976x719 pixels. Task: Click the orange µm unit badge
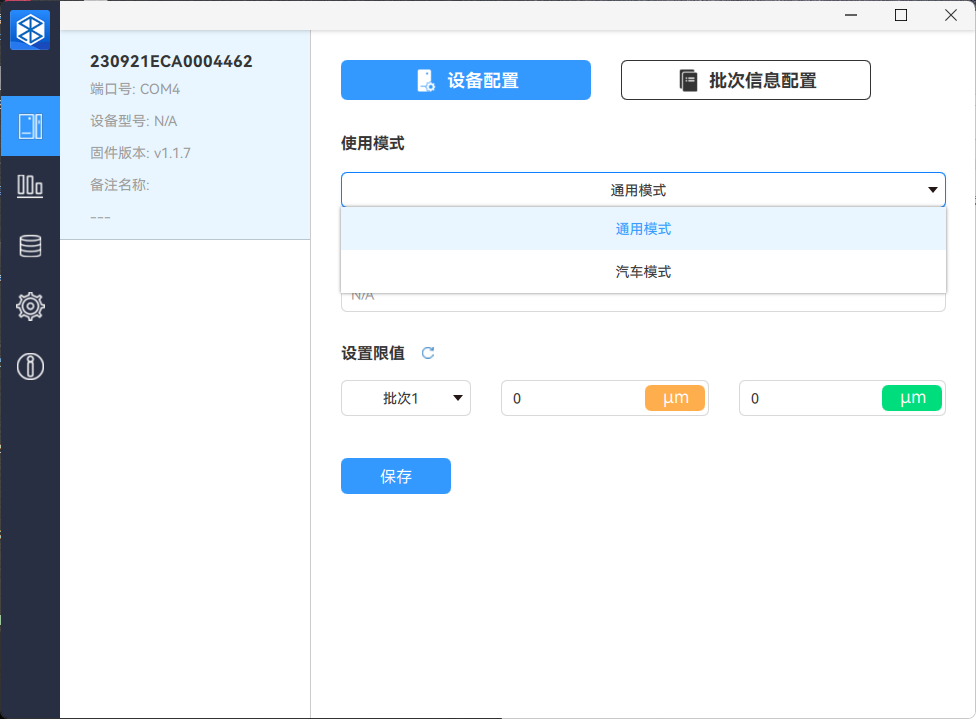coord(675,398)
